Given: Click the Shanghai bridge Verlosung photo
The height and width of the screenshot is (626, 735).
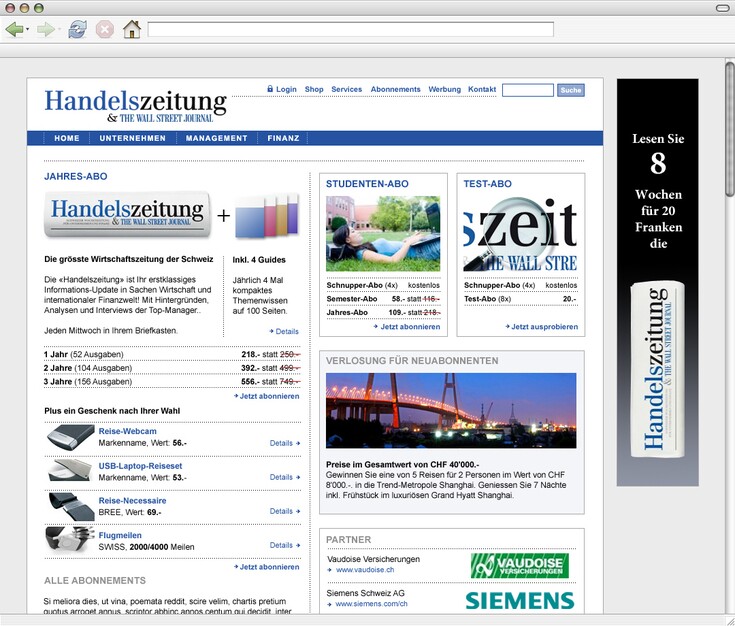Looking at the screenshot, I should (x=451, y=411).
